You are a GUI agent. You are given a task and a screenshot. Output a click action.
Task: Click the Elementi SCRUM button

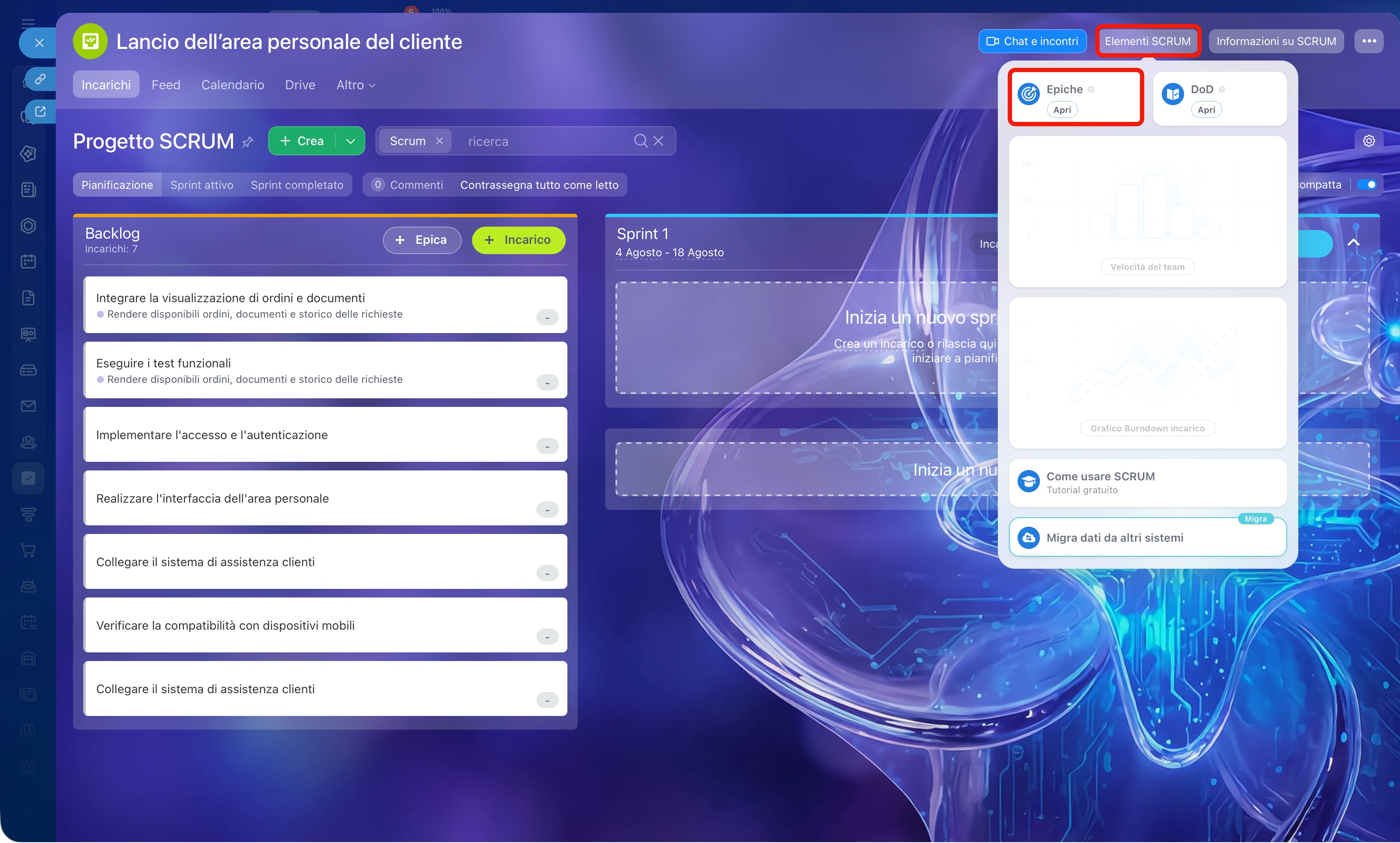[x=1147, y=41]
